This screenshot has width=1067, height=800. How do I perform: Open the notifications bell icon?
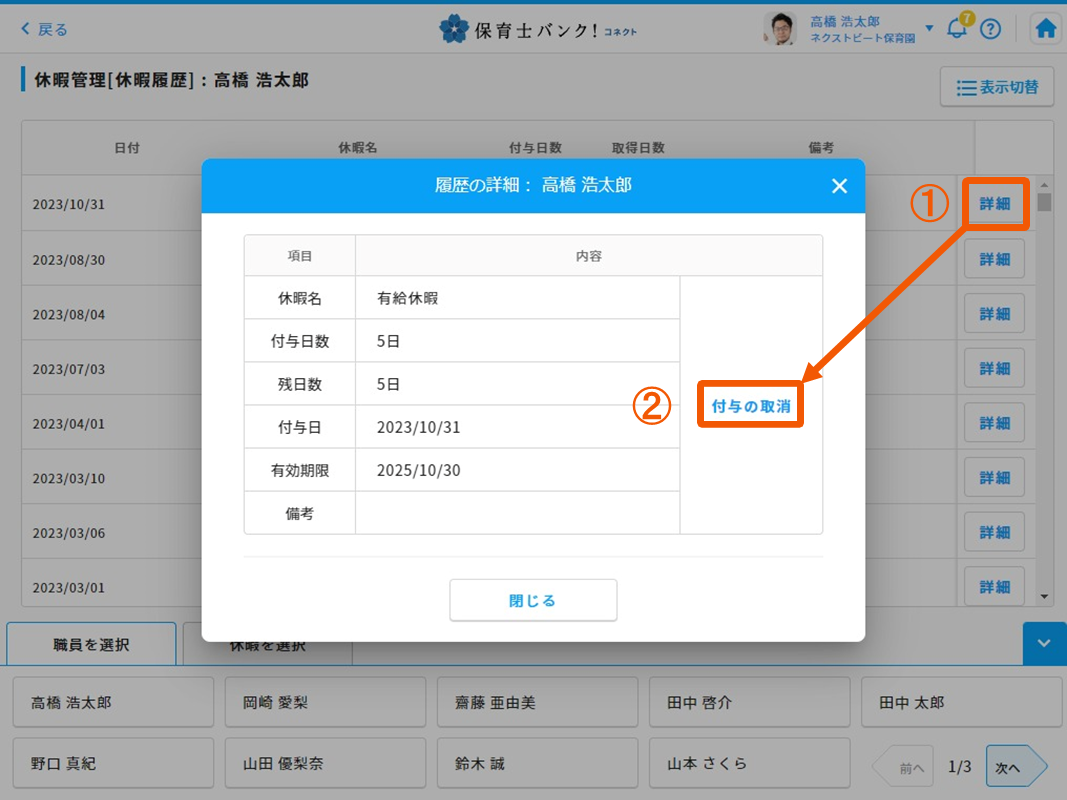point(957,29)
